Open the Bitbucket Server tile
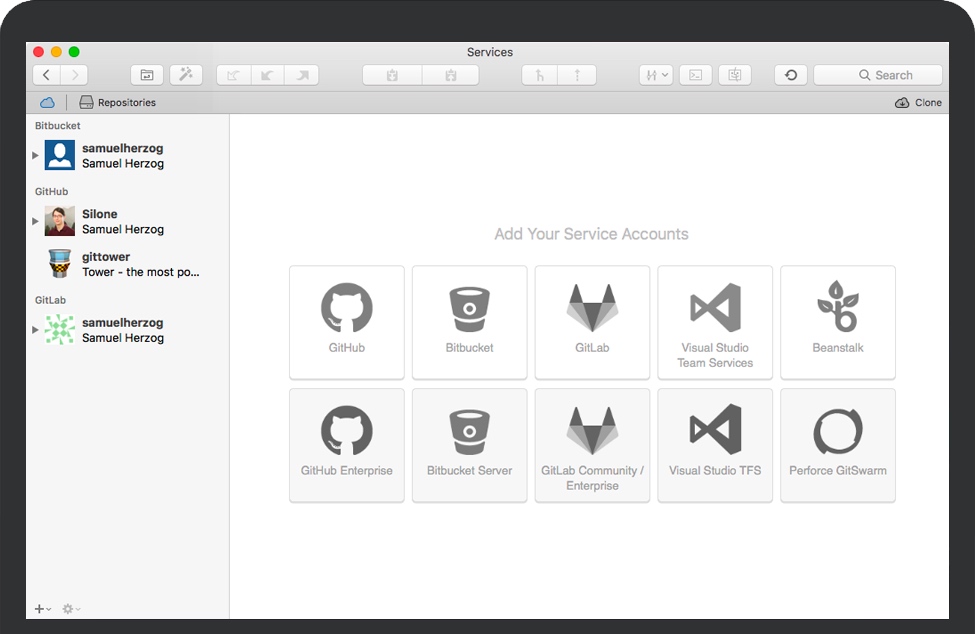 [469, 444]
